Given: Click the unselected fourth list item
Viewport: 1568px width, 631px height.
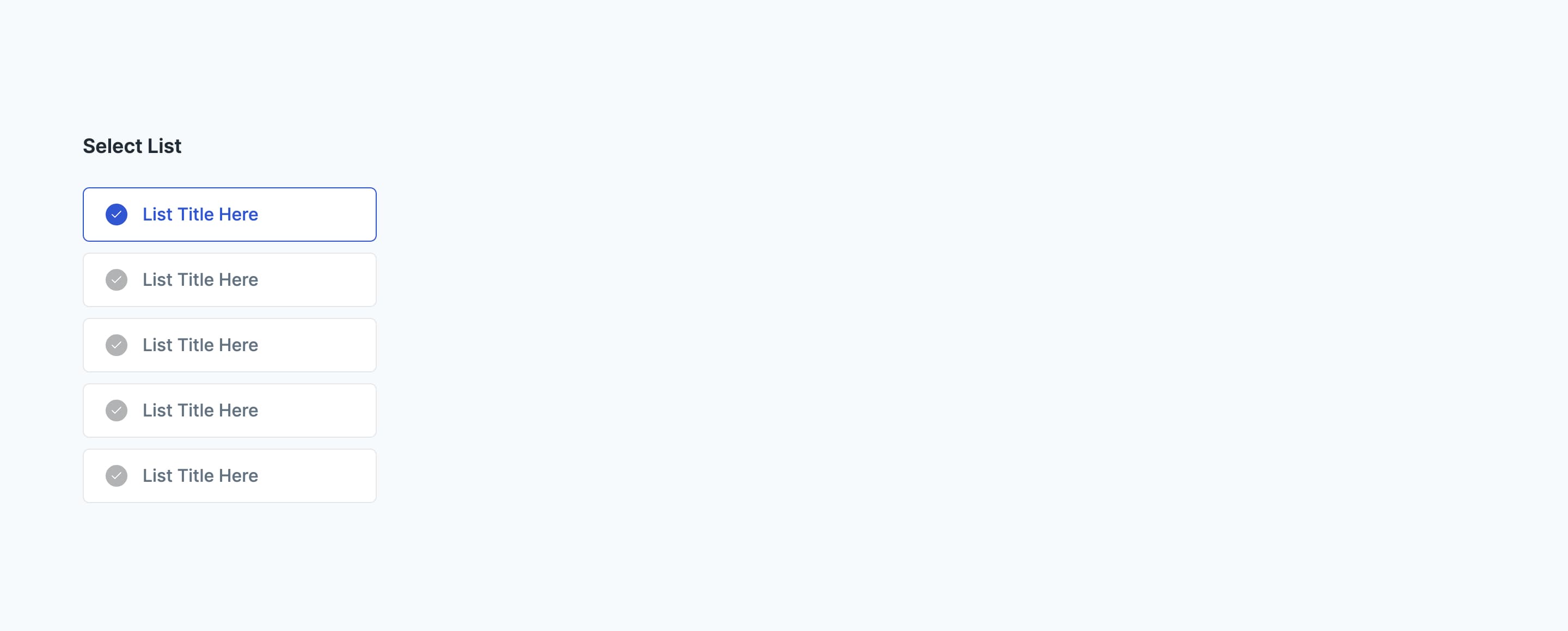Looking at the screenshot, I should pyautogui.click(x=229, y=410).
